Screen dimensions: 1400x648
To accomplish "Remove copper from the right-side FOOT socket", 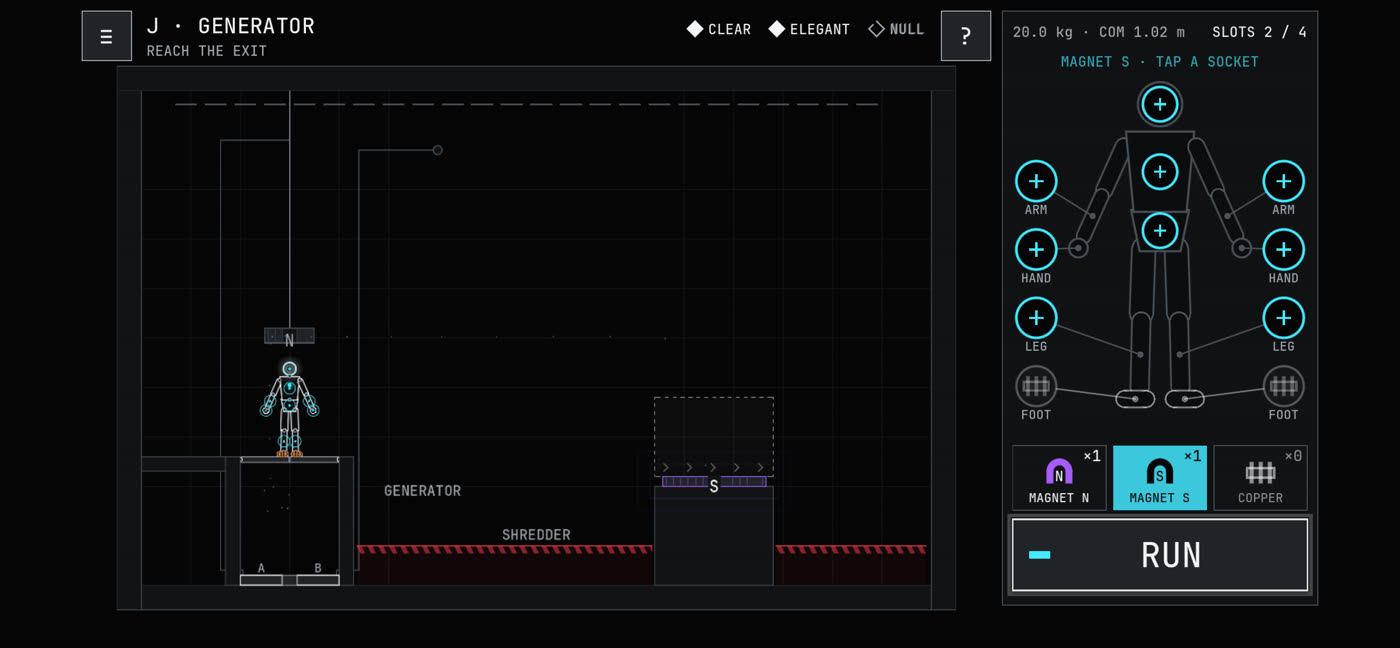I will click(1284, 386).
